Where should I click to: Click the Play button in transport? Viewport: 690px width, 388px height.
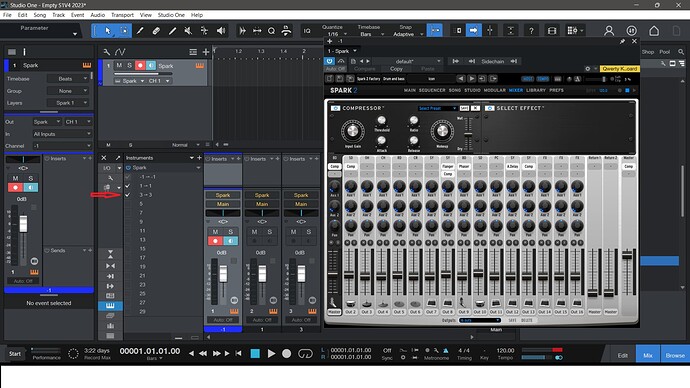(271, 353)
